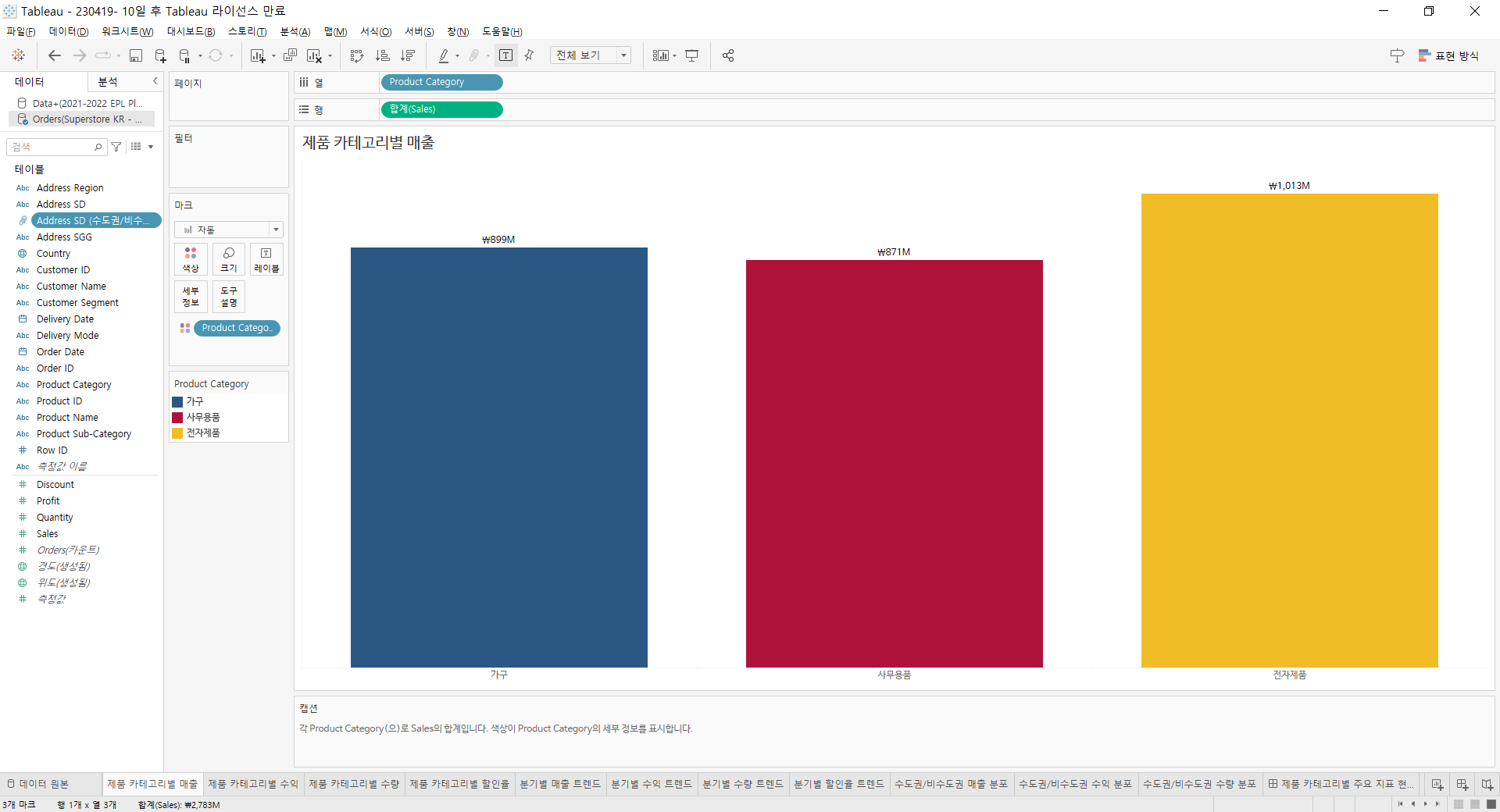Open the 데이터(D) menu
This screenshot has height=812, width=1500.
click(69, 32)
